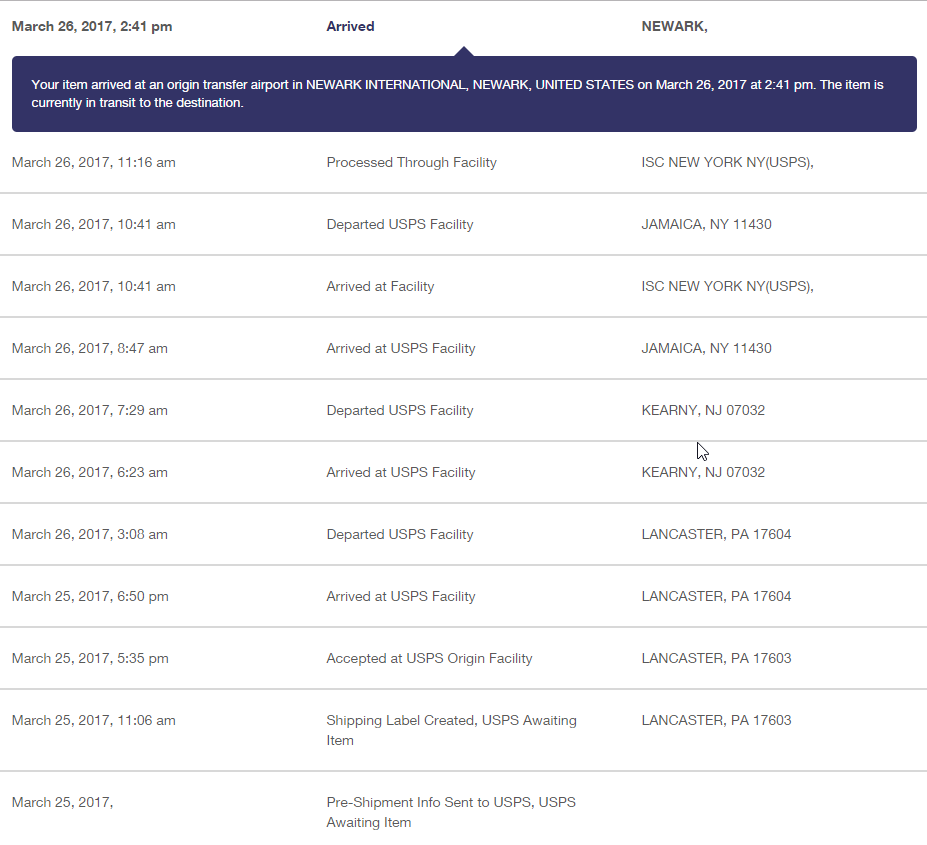927x845 pixels.
Task: Click 'ISC NEW YORK NY(USPS),' in the 11:16 am row
Action: pos(728,163)
